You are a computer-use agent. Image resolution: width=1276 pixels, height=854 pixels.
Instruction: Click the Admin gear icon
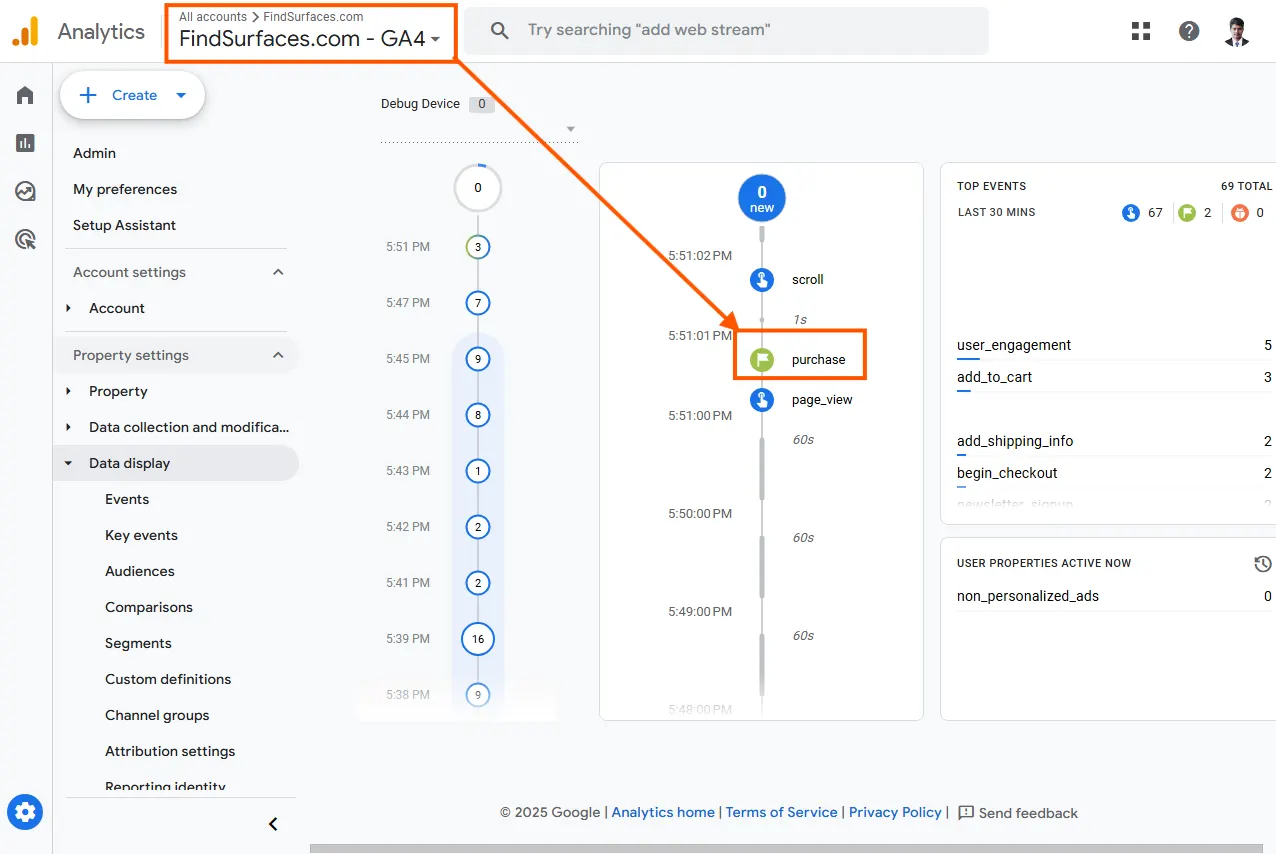25,811
